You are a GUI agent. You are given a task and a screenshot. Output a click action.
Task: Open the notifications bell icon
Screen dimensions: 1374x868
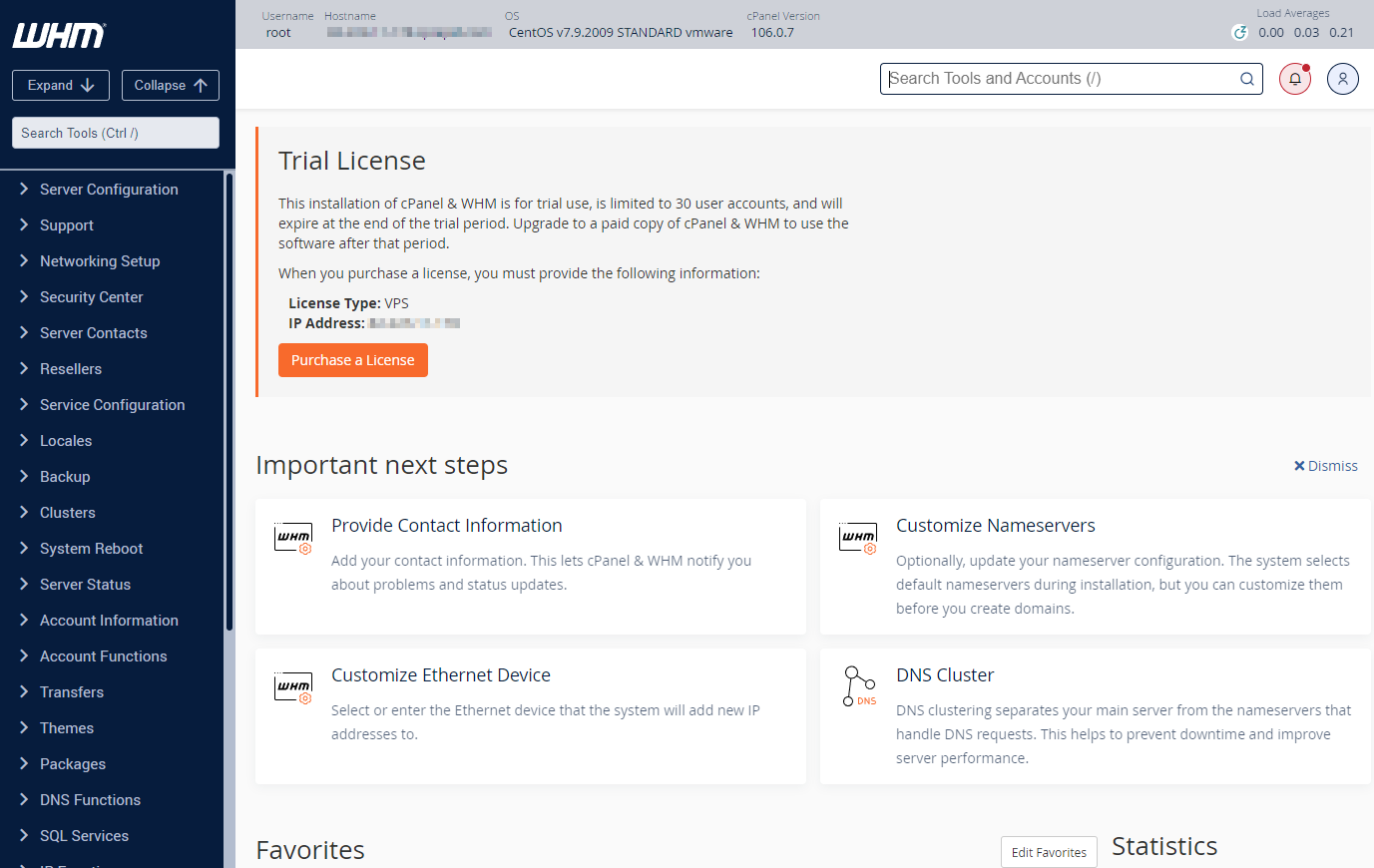pyautogui.click(x=1294, y=79)
